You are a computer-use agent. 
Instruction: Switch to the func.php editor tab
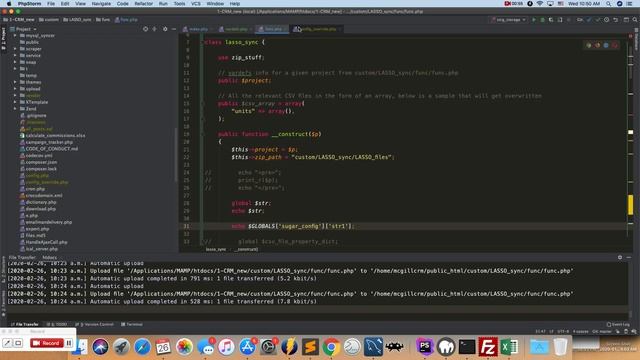273,29
